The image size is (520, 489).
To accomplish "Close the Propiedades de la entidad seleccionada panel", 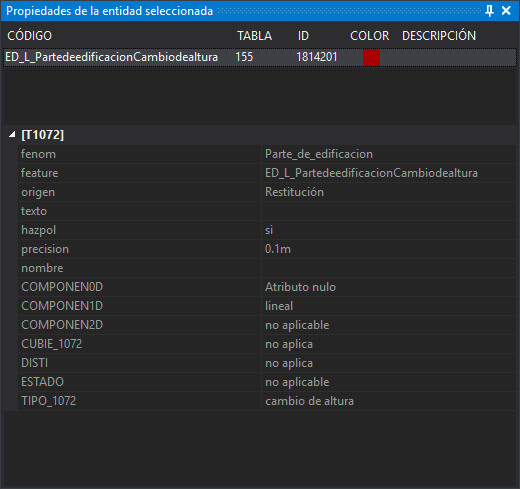I will (x=506, y=11).
